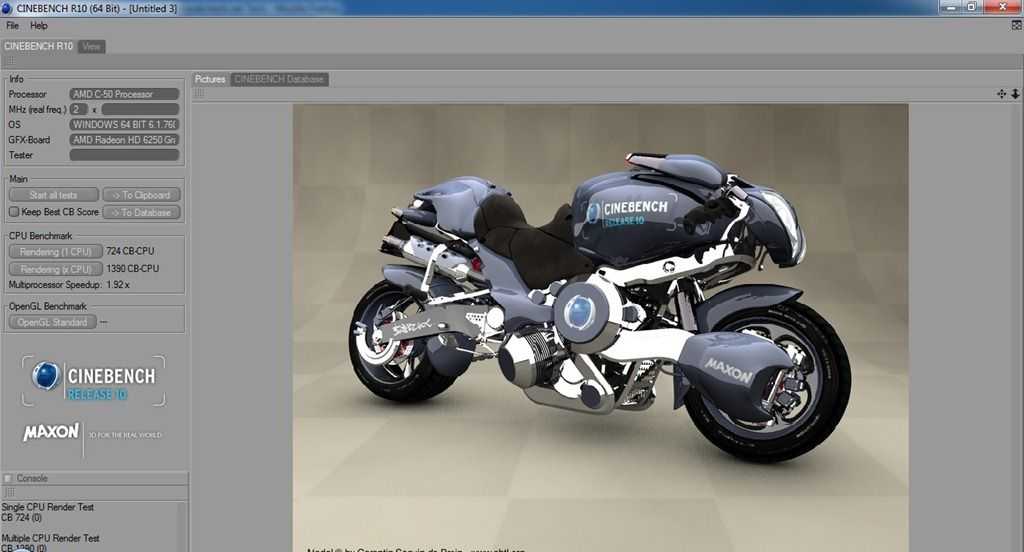This screenshot has width=1024, height=552.
Task: Switch to the Pictures tab
Action: coord(210,79)
